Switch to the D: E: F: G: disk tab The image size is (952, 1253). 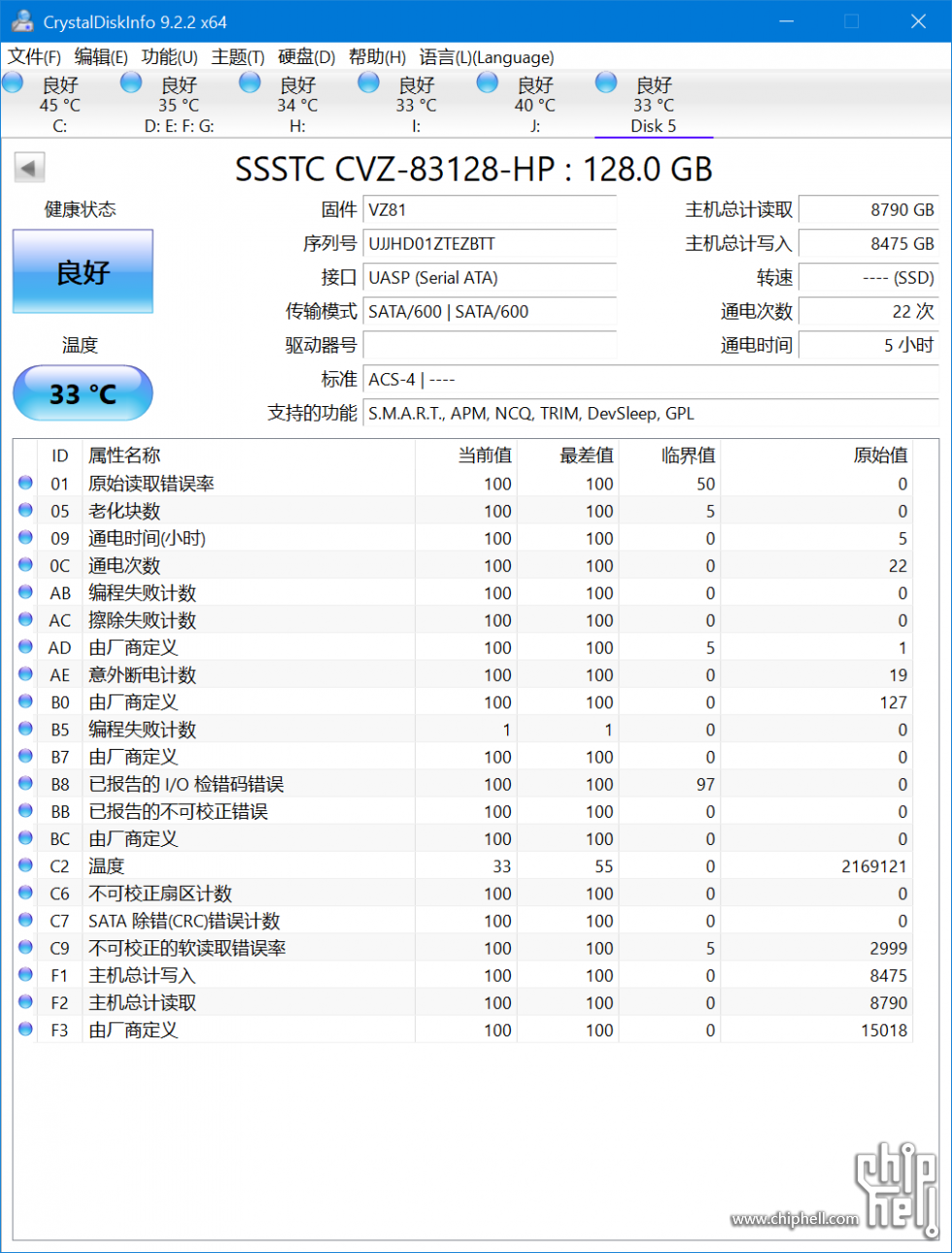click(179, 105)
